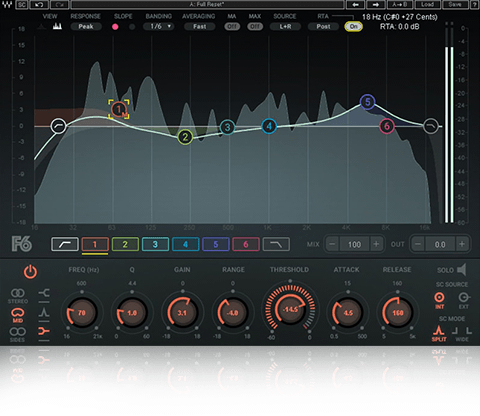Select band 3 node on EQ graph
Screen dimensions: 480x416
coord(227,127)
